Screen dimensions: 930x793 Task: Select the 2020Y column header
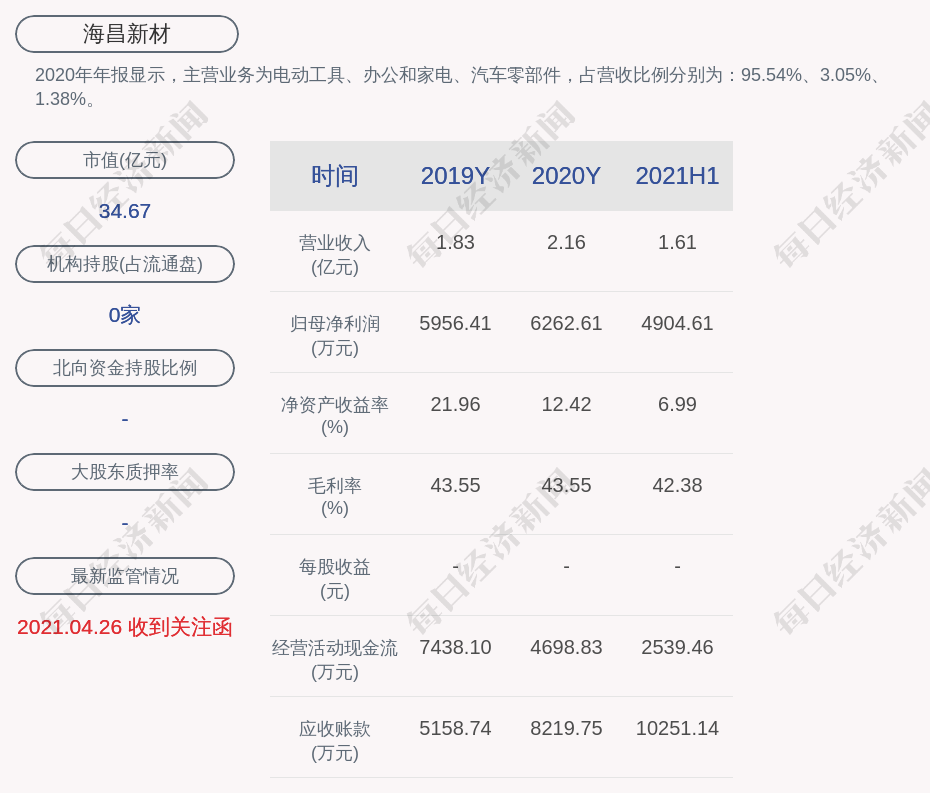(566, 176)
